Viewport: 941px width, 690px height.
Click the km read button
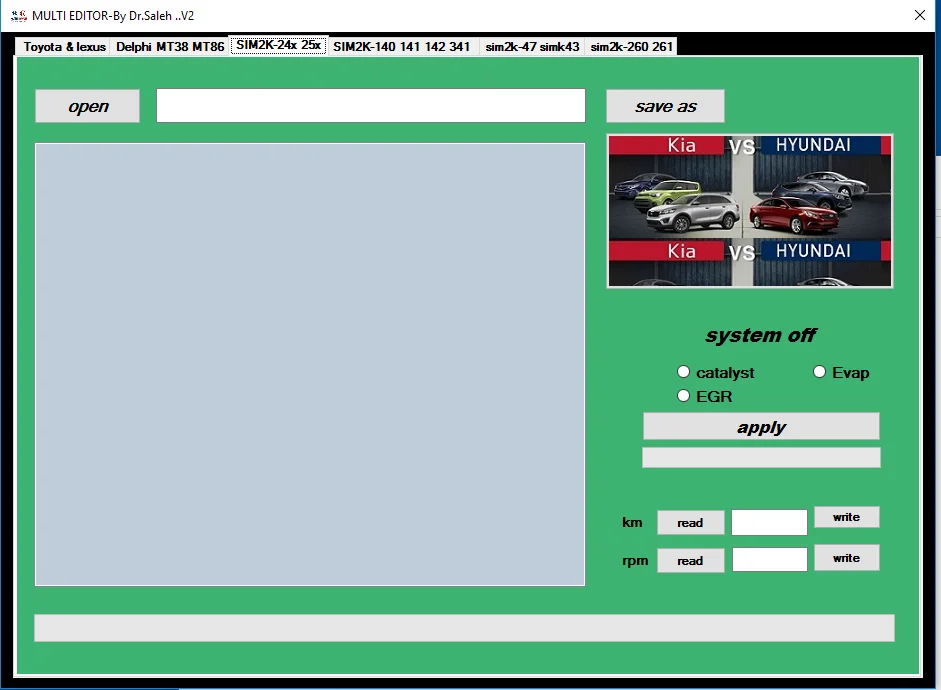(x=691, y=523)
